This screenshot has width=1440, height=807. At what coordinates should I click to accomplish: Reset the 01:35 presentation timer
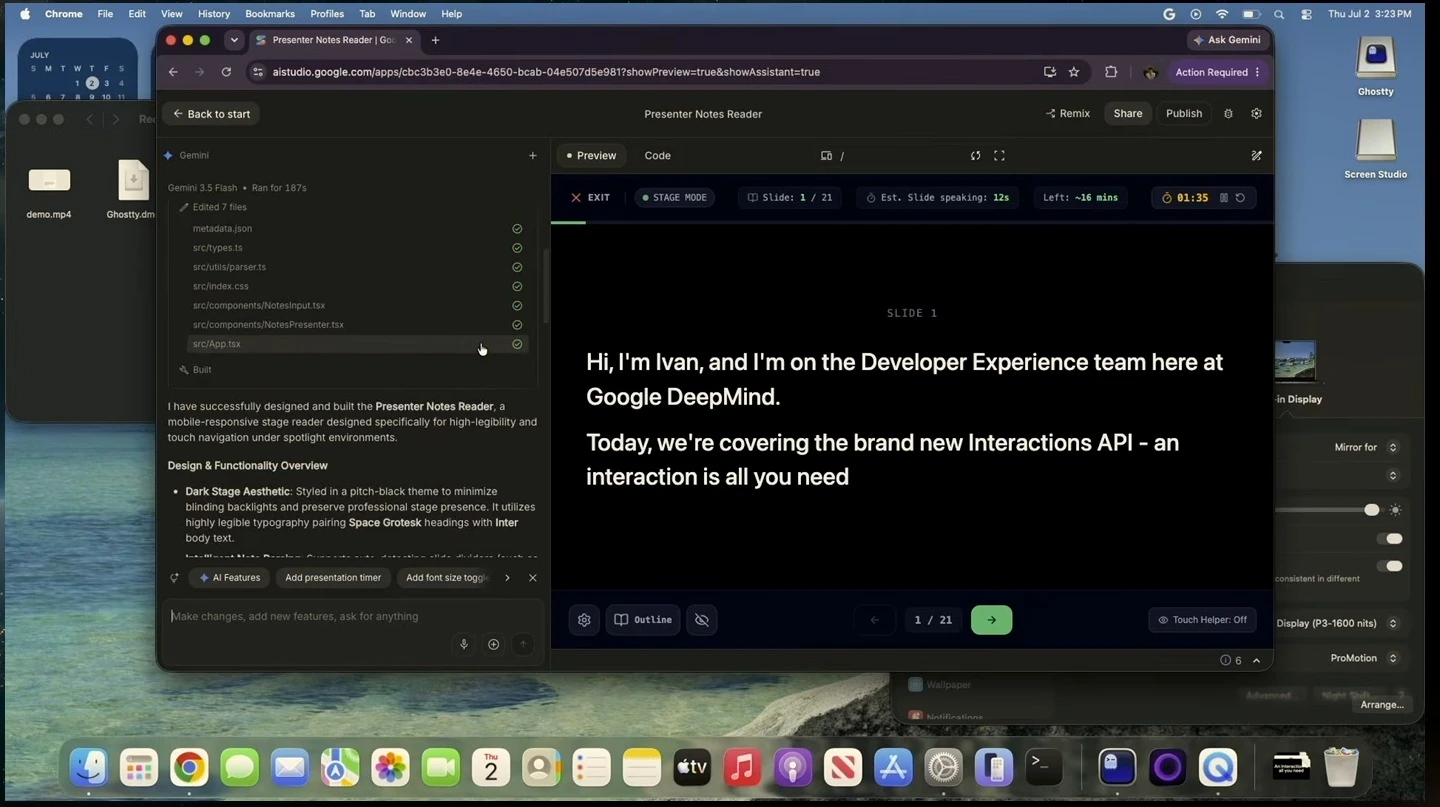(1240, 198)
